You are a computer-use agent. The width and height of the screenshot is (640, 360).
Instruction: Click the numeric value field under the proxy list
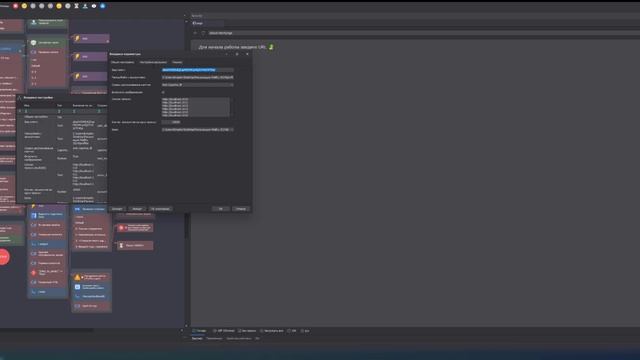click(x=171, y=122)
